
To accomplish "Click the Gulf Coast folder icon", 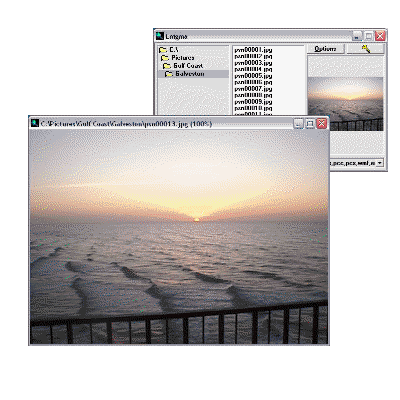I will pyautogui.click(x=167, y=66).
